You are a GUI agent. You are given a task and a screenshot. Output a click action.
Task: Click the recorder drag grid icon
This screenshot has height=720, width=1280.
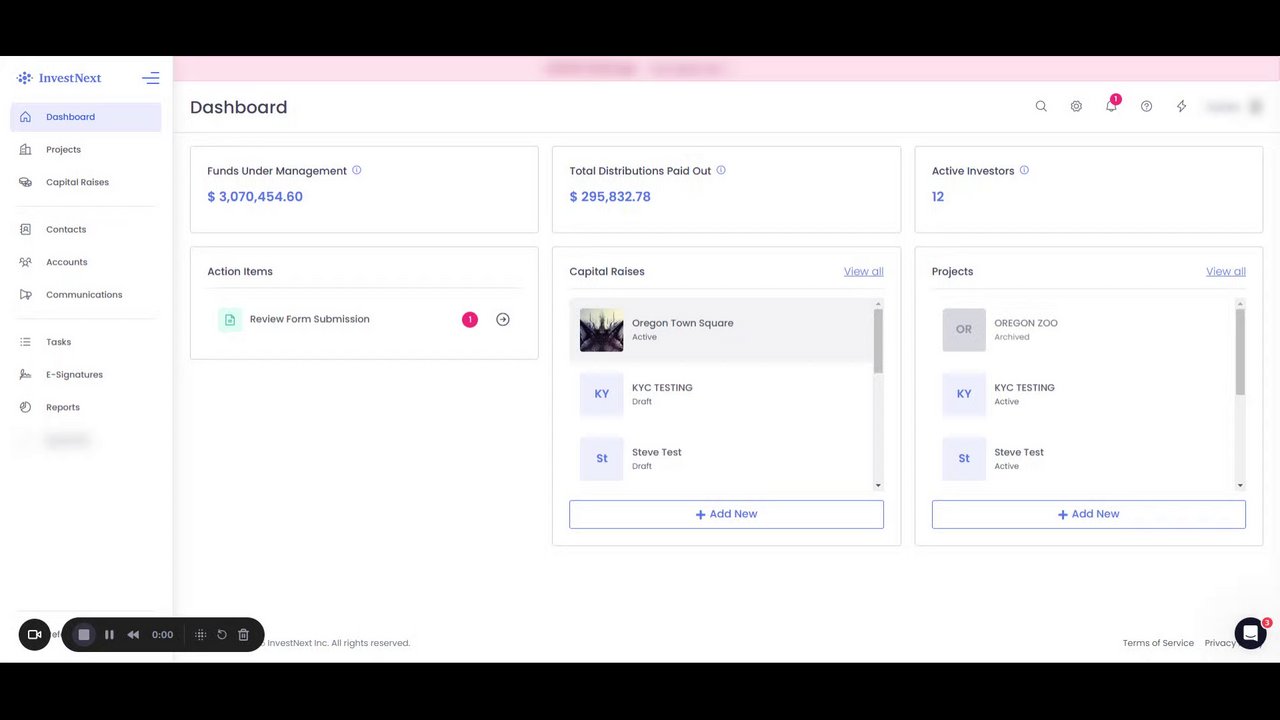[x=200, y=634]
